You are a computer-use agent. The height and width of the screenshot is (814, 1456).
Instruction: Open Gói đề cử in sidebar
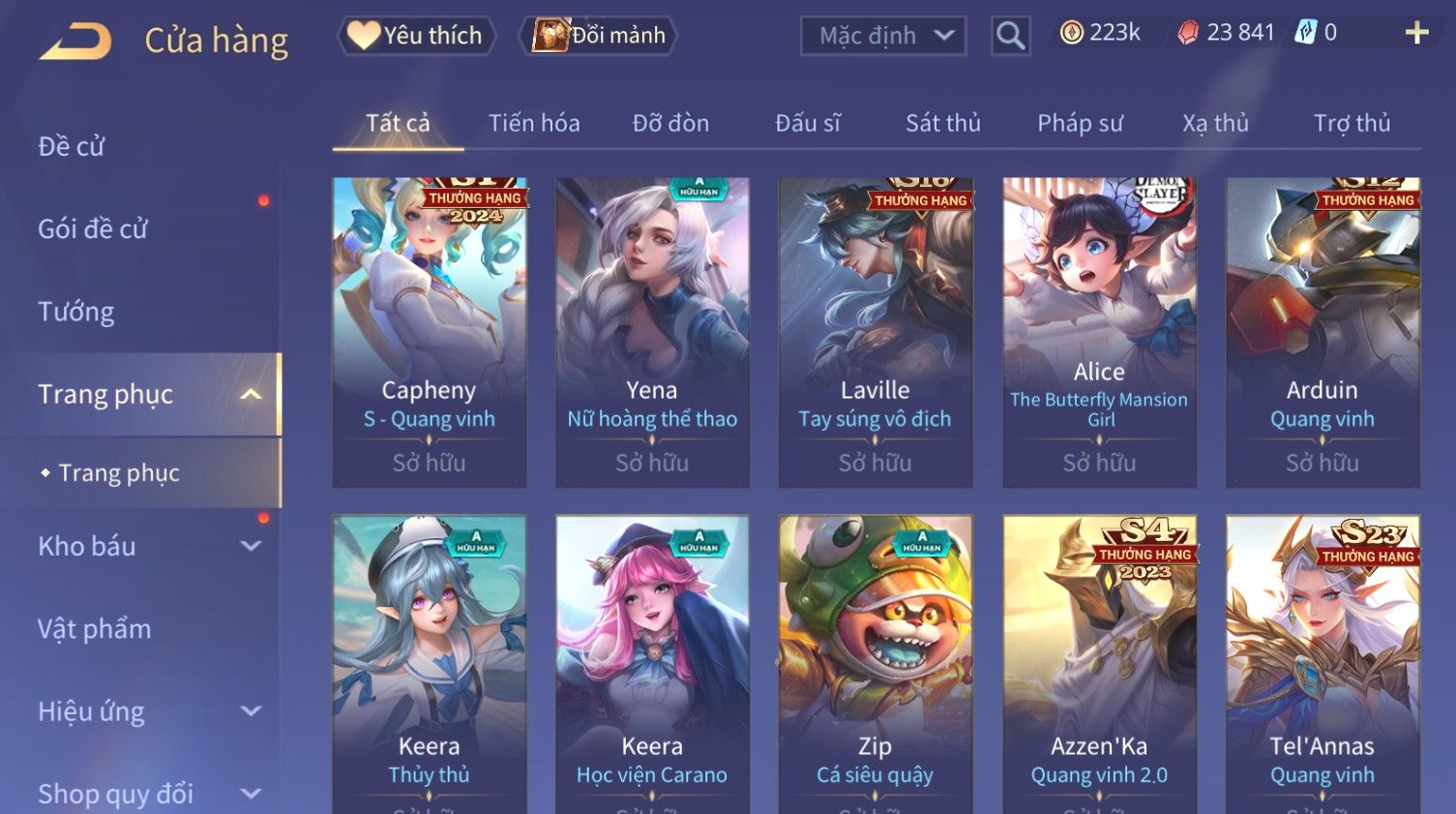(x=93, y=228)
